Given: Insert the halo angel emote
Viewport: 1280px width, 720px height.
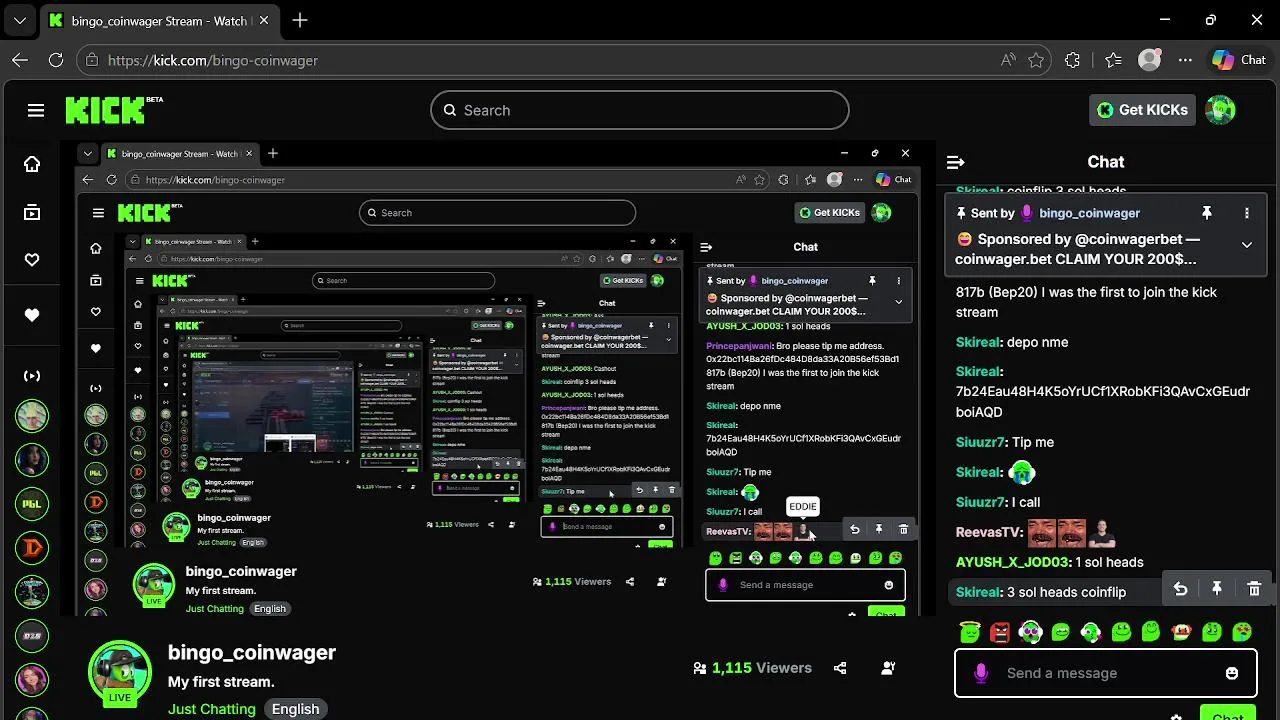Looking at the screenshot, I should point(968,632).
